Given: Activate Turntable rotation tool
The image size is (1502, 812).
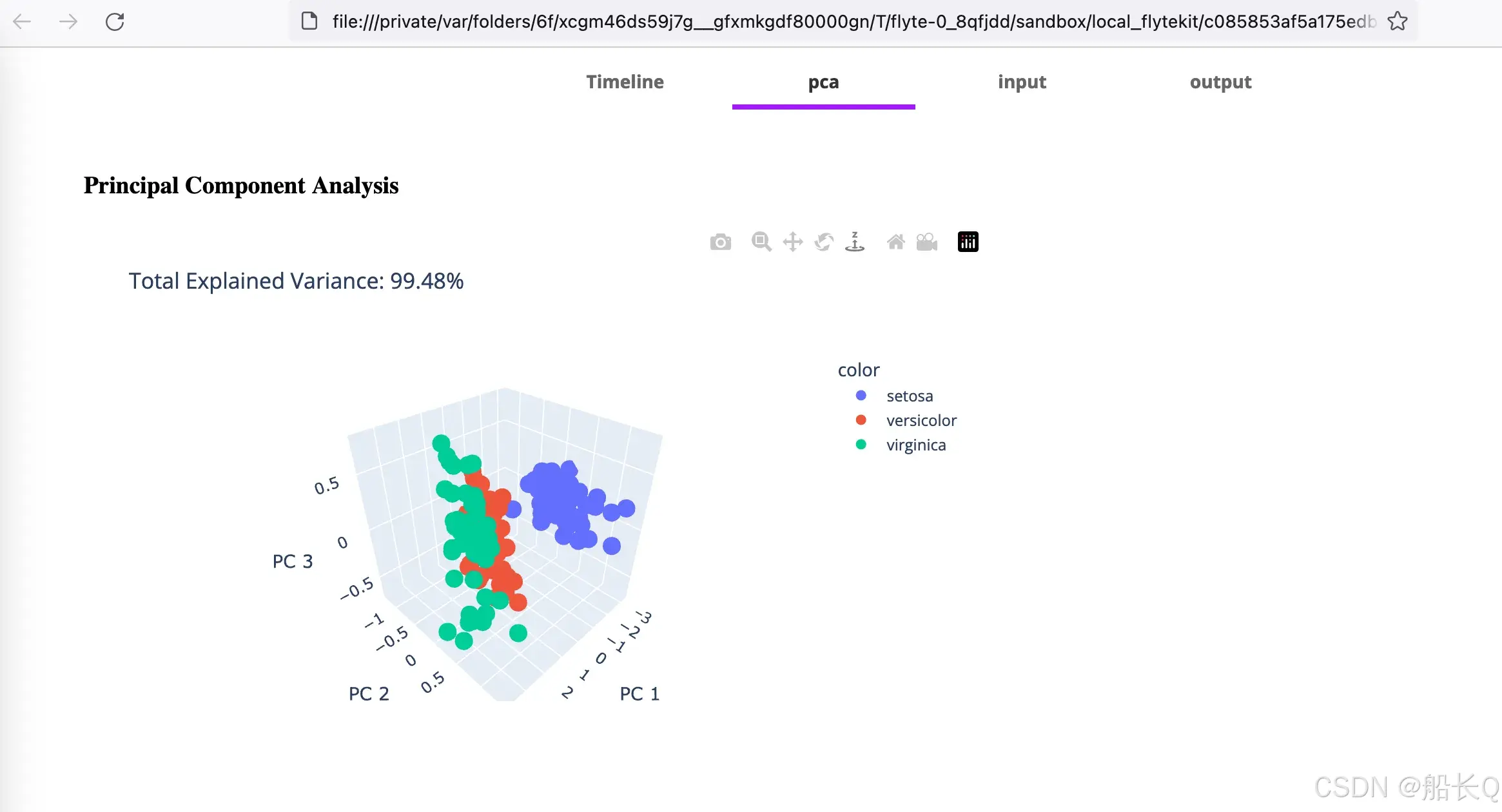Looking at the screenshot, I should (x=855, y=242).
